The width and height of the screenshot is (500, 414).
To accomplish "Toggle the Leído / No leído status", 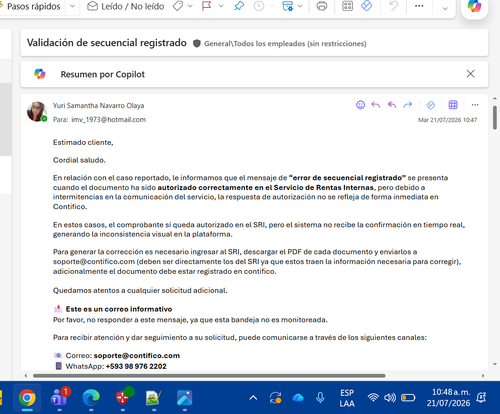I will (126, 6).
